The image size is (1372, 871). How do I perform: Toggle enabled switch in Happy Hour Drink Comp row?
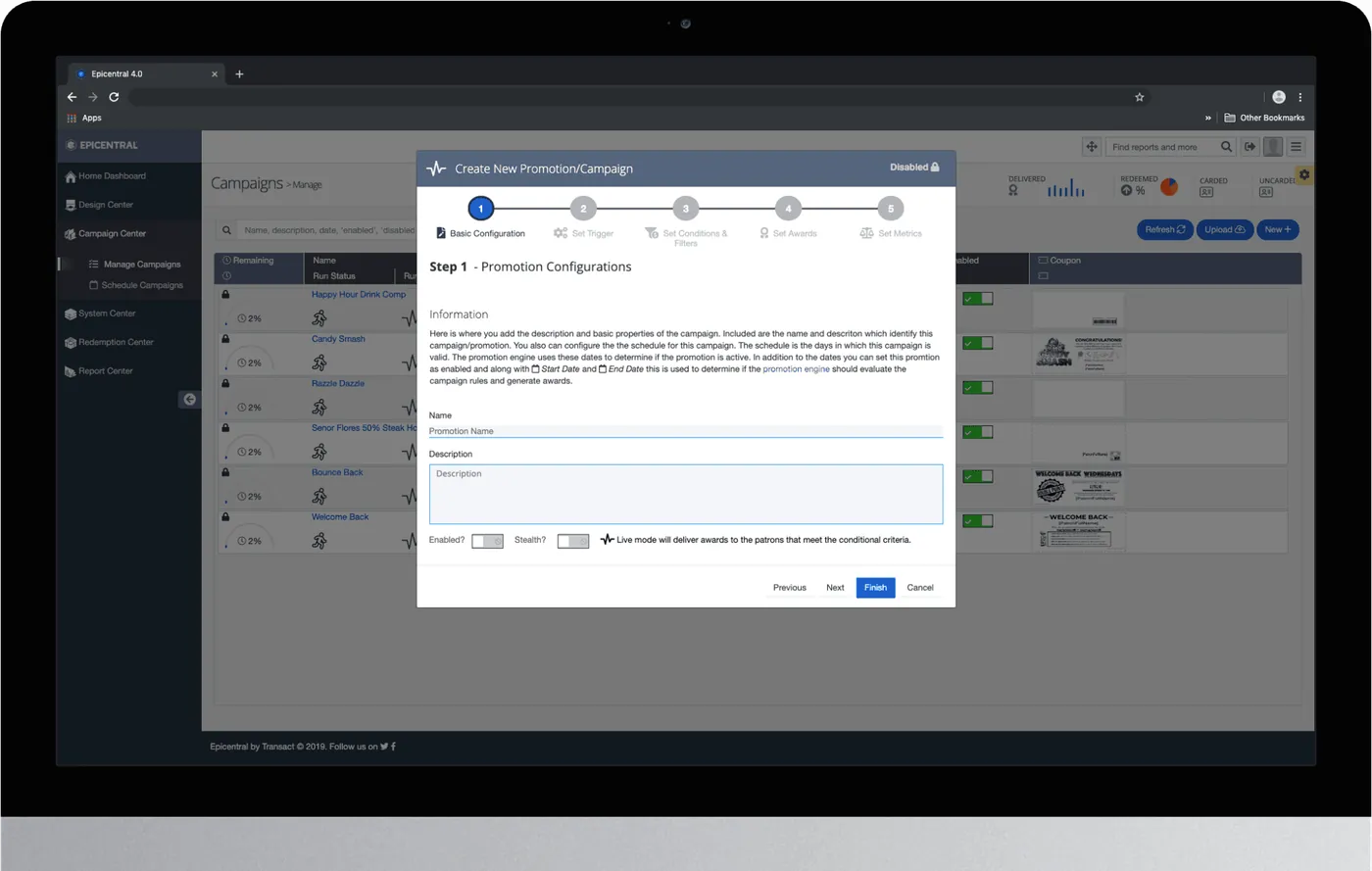(978, 299)
